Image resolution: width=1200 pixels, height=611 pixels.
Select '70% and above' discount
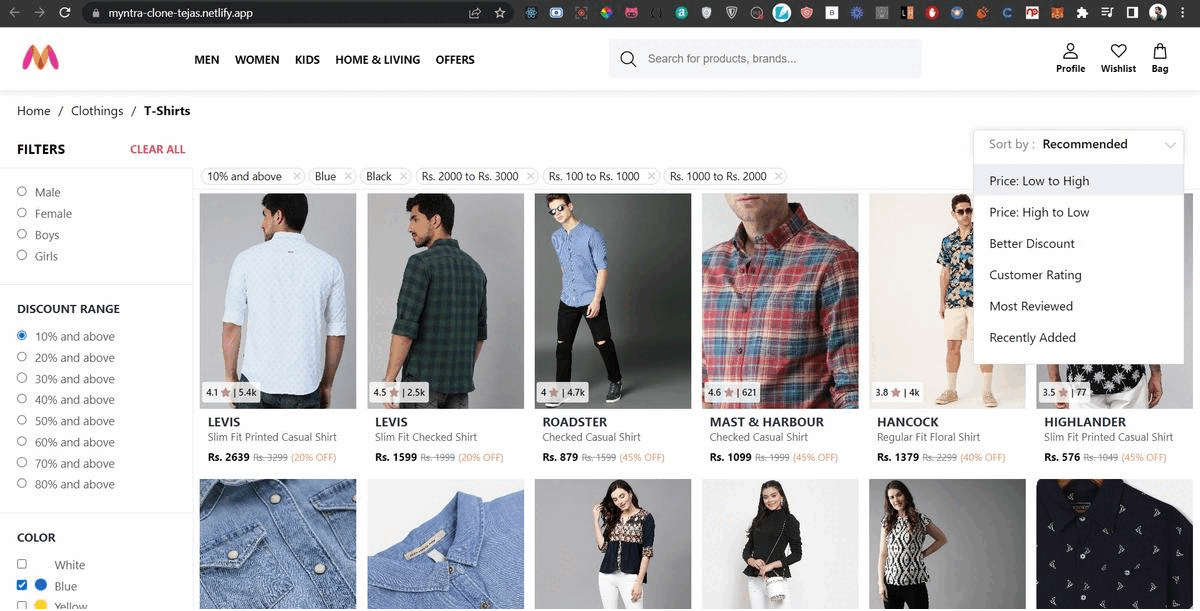(x=22, y=462)
